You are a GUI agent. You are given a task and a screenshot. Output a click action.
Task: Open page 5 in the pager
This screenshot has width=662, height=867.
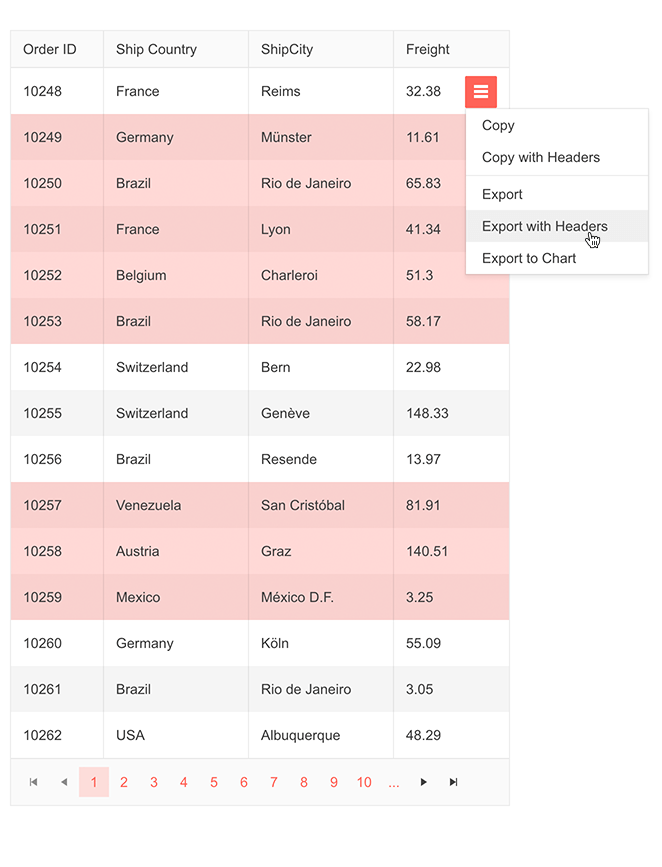(214, 782)
